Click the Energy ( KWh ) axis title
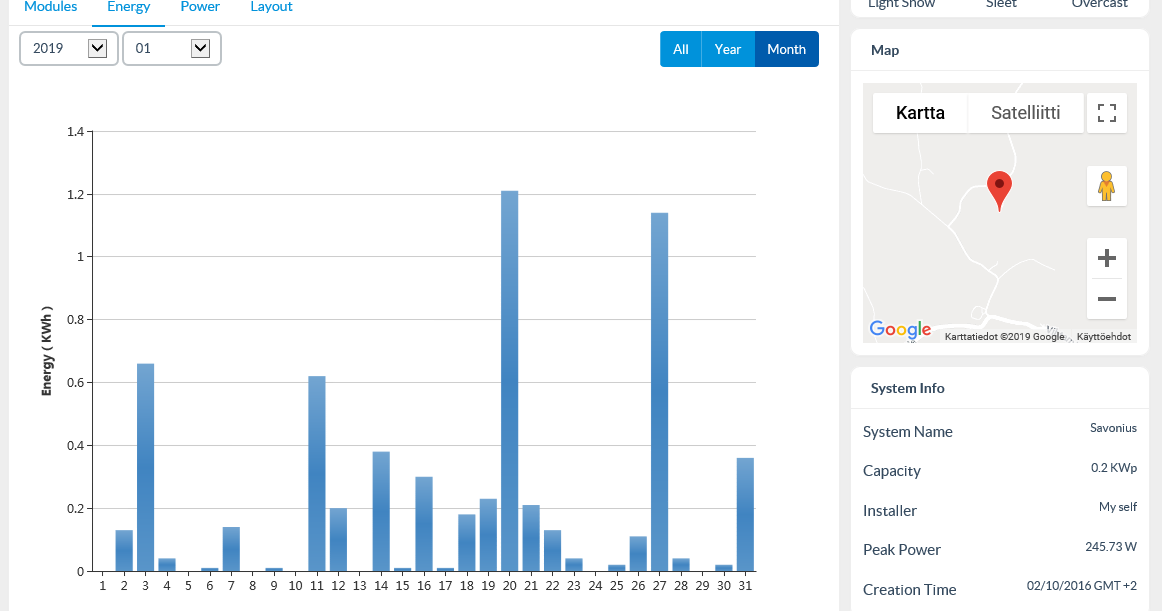Screen dimensions: 1162x611 [47, 351]
